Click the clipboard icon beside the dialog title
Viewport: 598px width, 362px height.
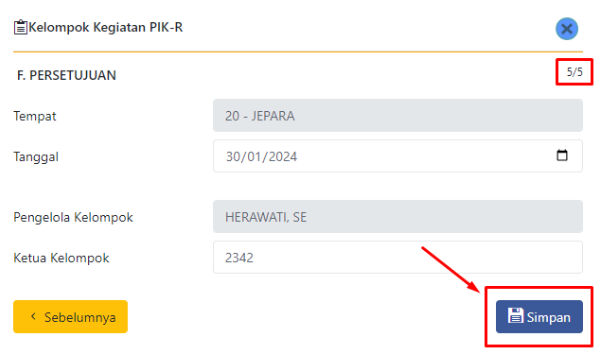(21, 27)
